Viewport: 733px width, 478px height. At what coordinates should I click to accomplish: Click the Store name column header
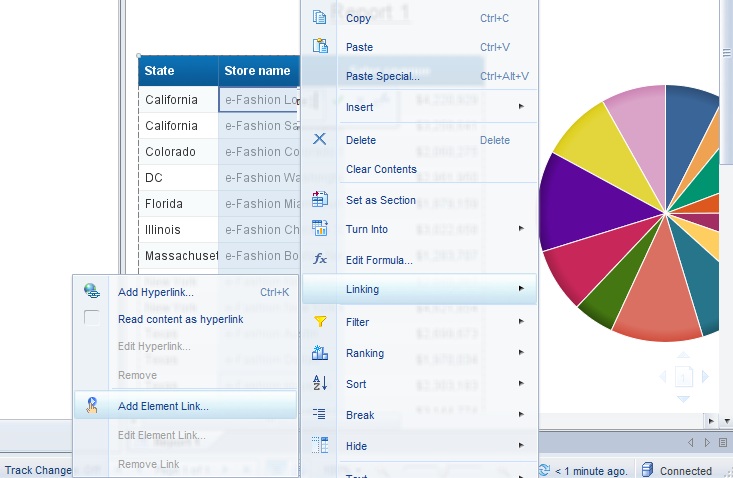(259, 71)
